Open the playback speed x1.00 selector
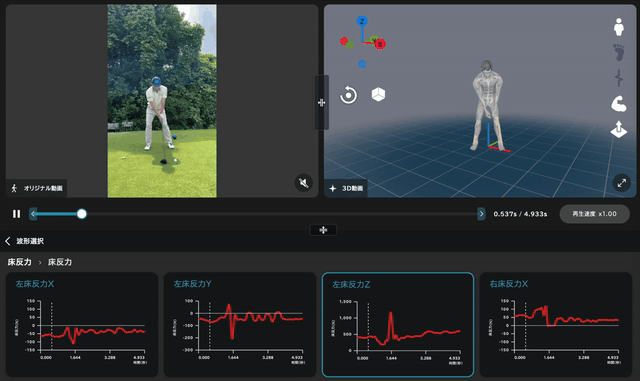640x381 pixels. click(594, 214)
